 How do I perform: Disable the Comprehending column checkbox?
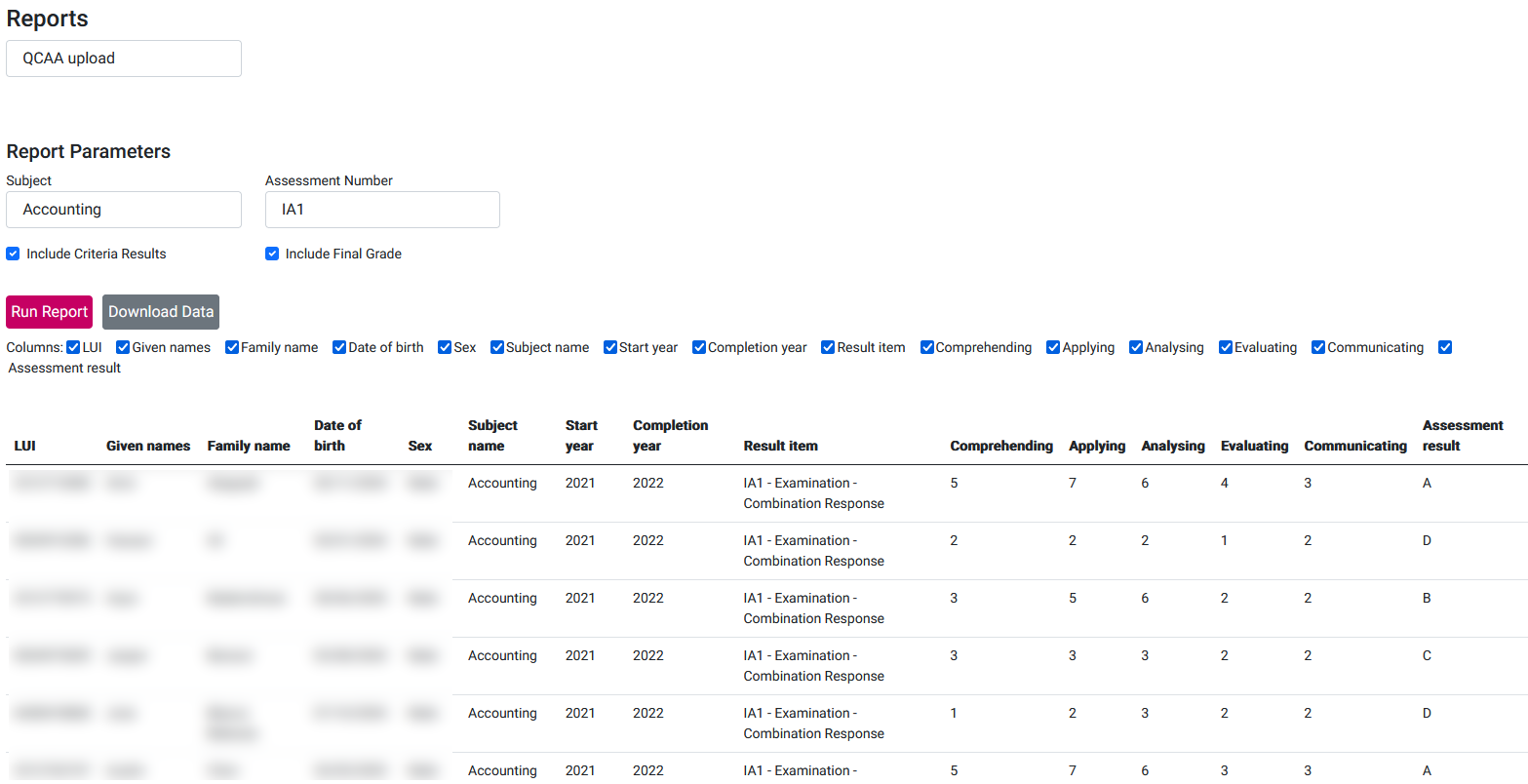tap(926, 346)
